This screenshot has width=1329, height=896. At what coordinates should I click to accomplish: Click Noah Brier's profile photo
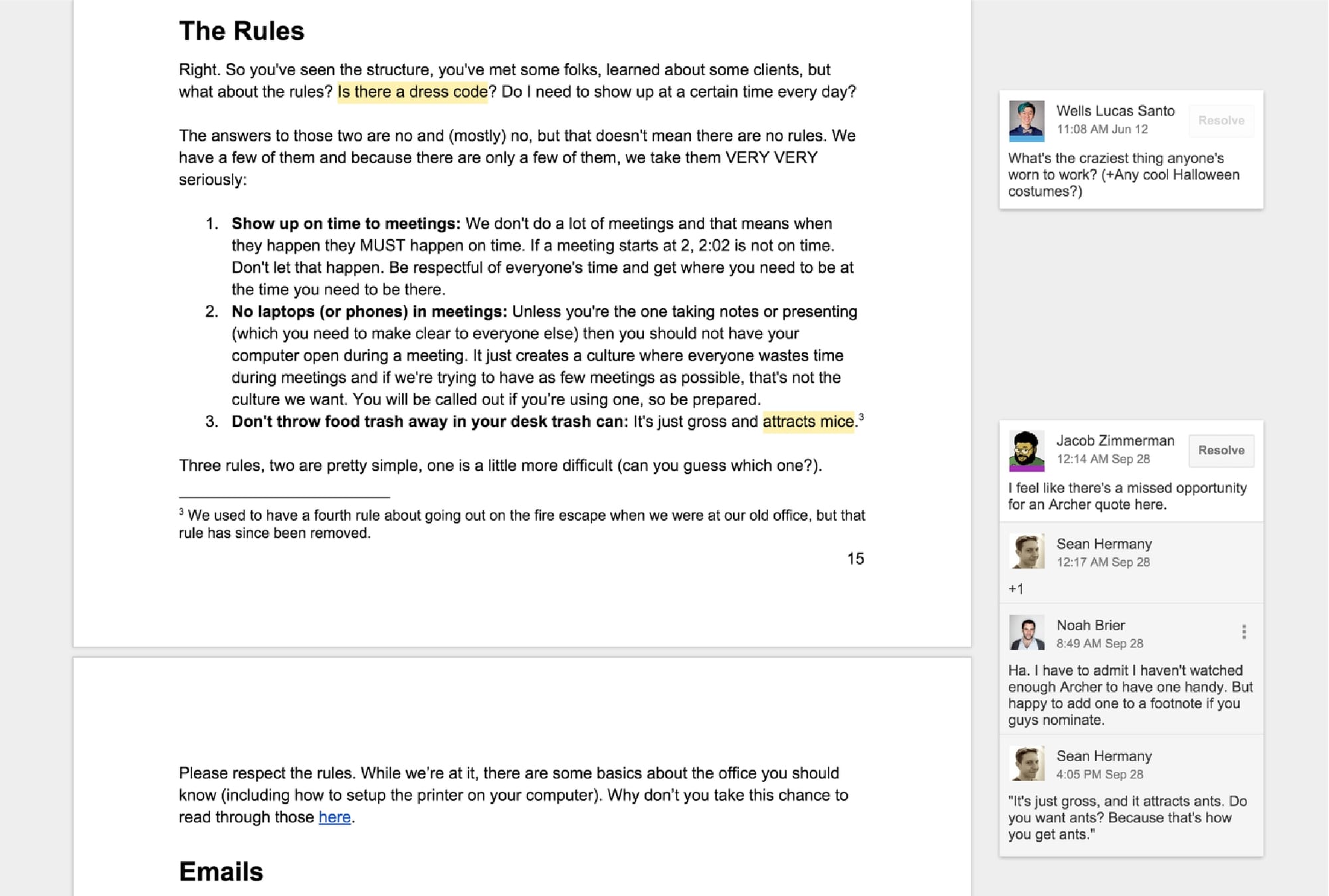tap(1026, 632)
